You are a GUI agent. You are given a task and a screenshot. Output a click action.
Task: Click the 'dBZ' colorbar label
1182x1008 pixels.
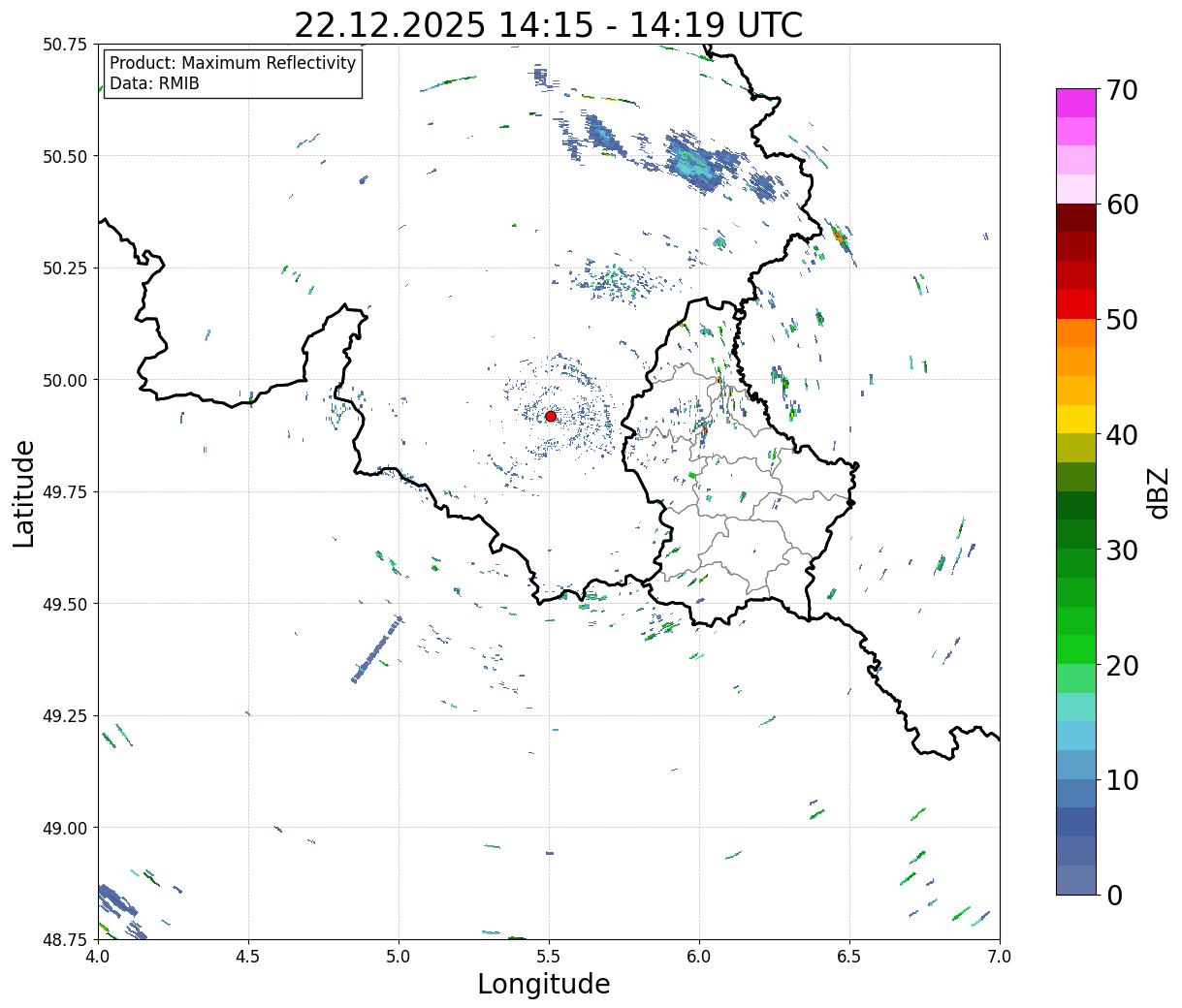(x=1158, y=492)
